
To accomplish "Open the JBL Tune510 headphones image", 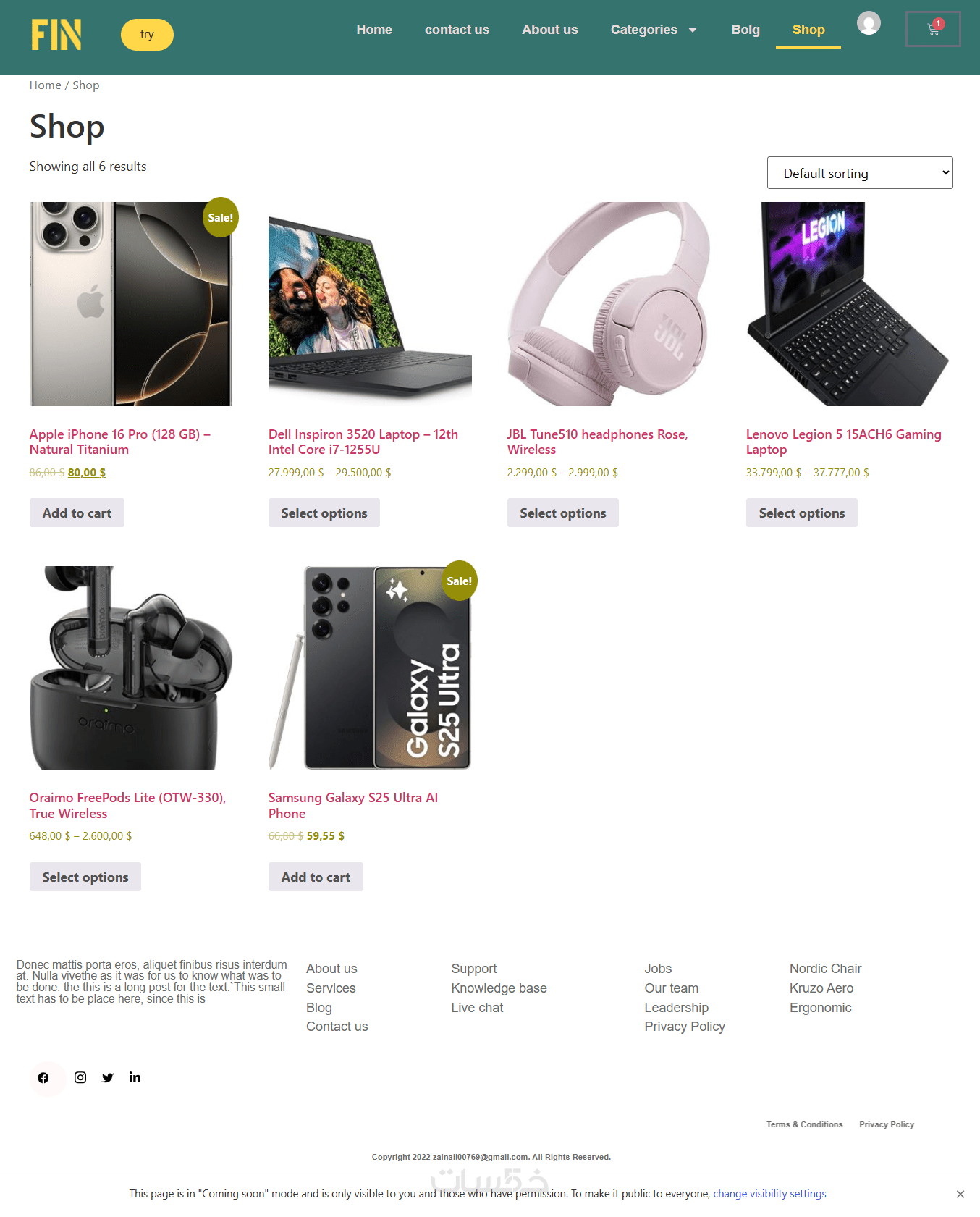I will pos(609,304).
